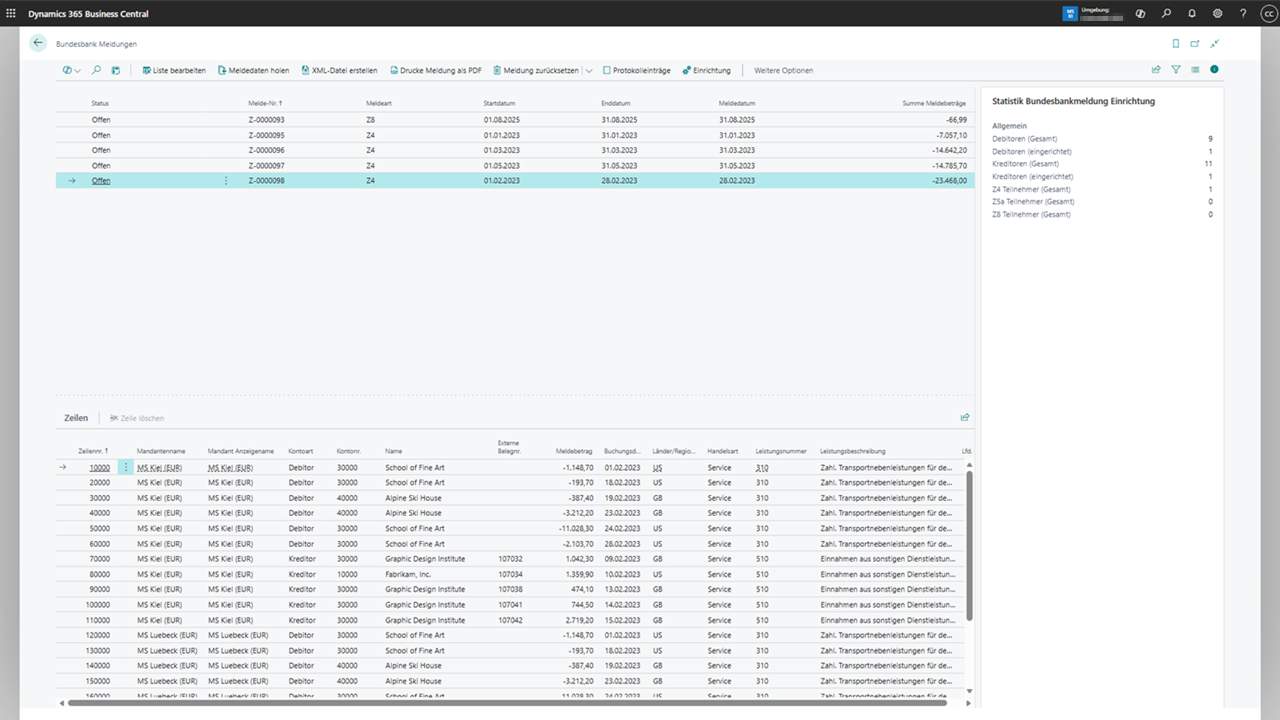This screenshot has height=720, width=1280.
Task: Open row menu for Z-0000098
Action: point(226,181)
